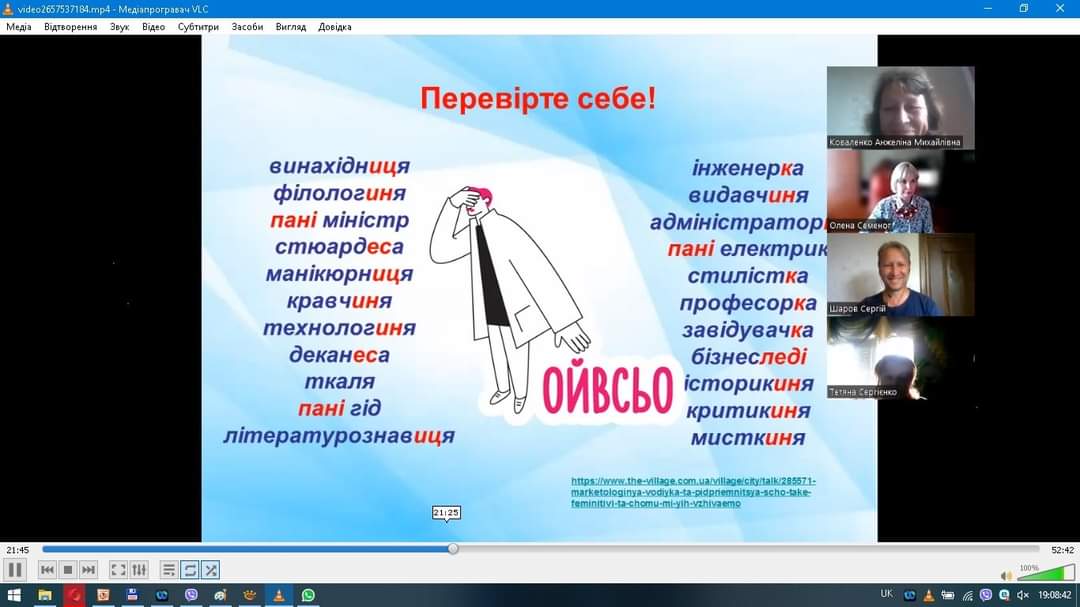Click the teal chat-bubble tray icon
Screen dimensions: 1080x607
click(x=1004, y=595)
